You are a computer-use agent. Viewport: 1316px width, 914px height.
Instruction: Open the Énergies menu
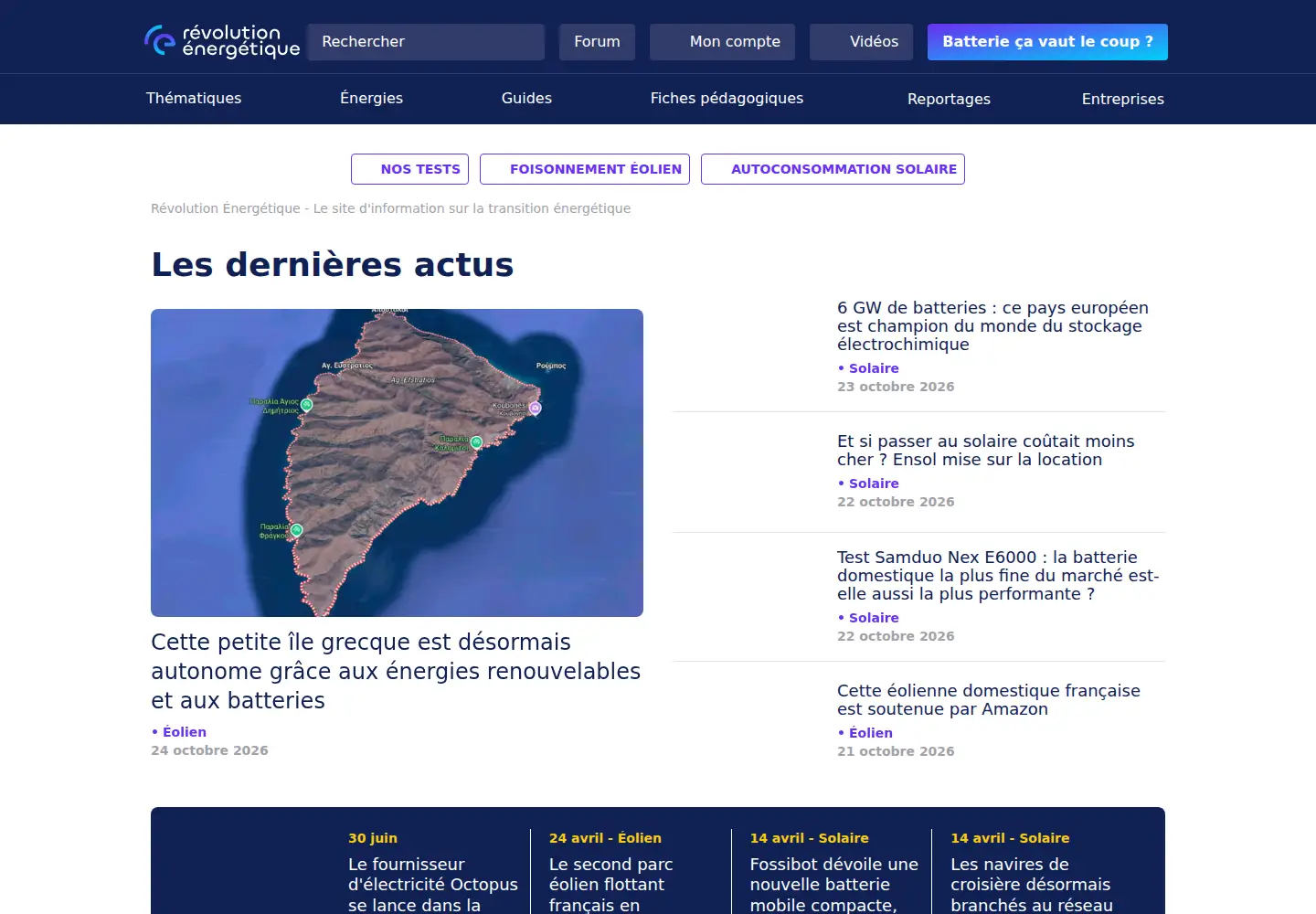[x=371, y=98]
